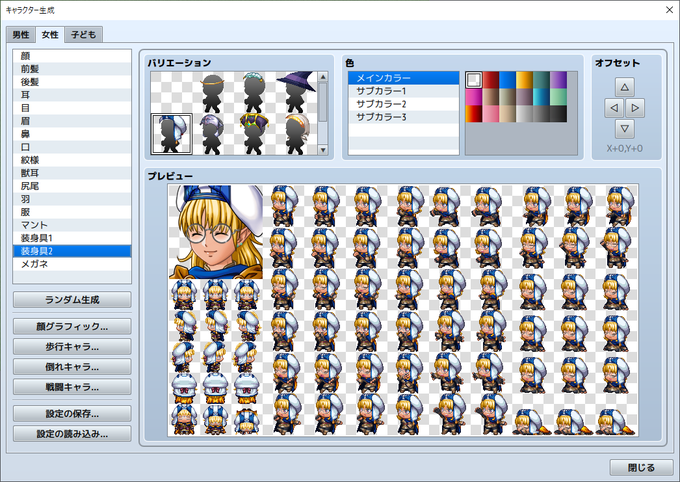Pick the purple helmet variation
This screenshot has width=680, height=482.
[x=213, y=134]
